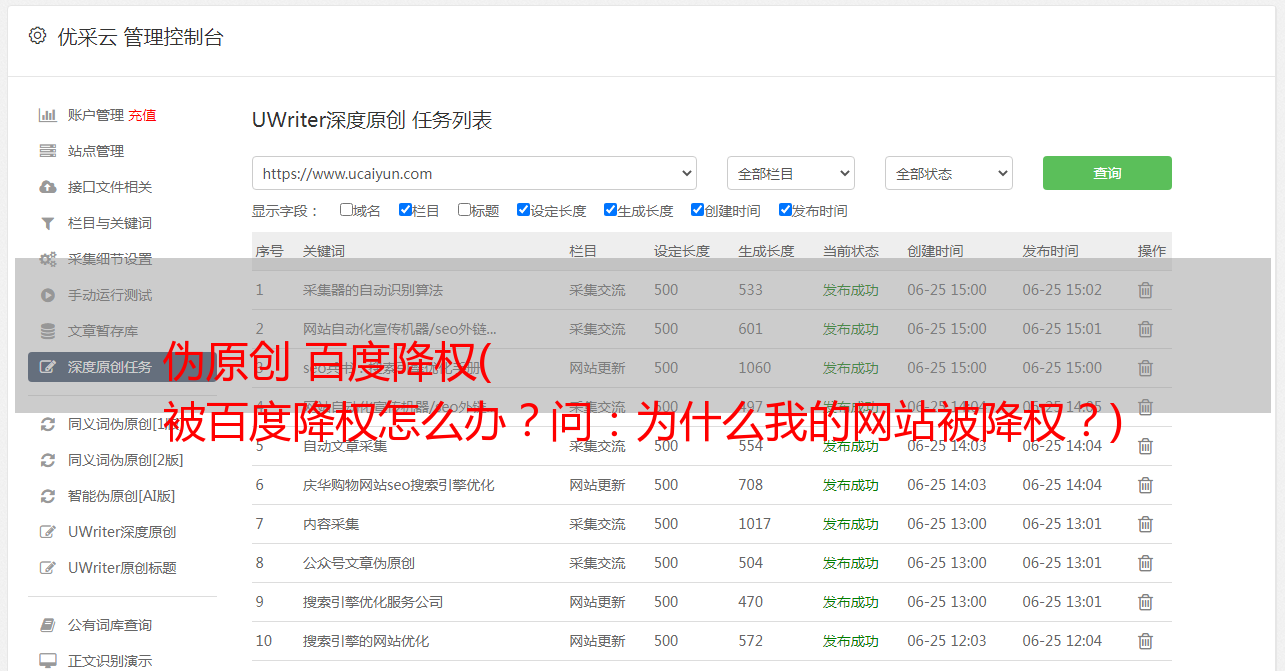Click the refresh icon for 同义词伪原创[2版]
This screenshot has height=671, width=1285.
coord(47,460)
